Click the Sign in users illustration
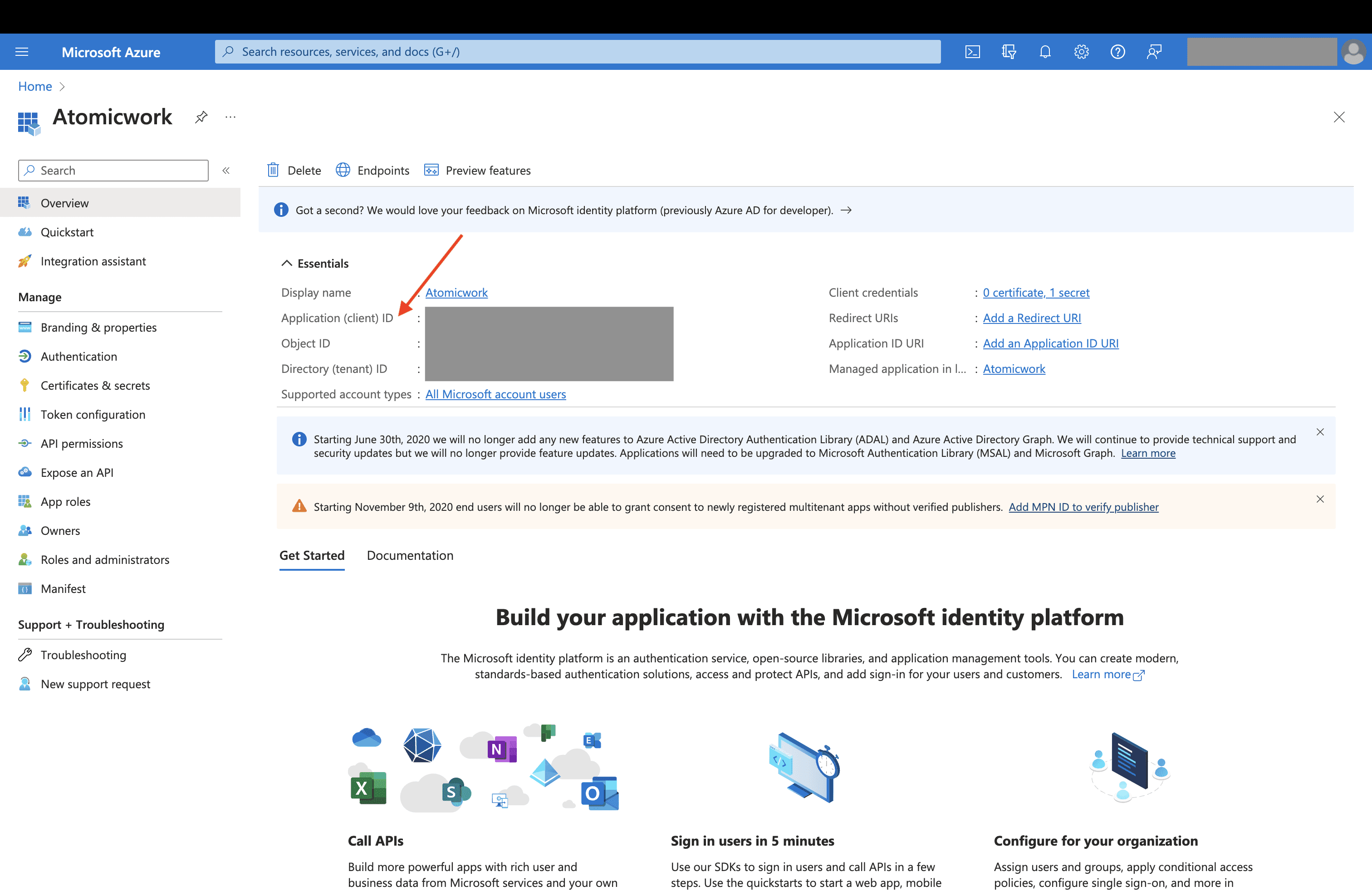 pyautogui.click(x=805, y=768)
